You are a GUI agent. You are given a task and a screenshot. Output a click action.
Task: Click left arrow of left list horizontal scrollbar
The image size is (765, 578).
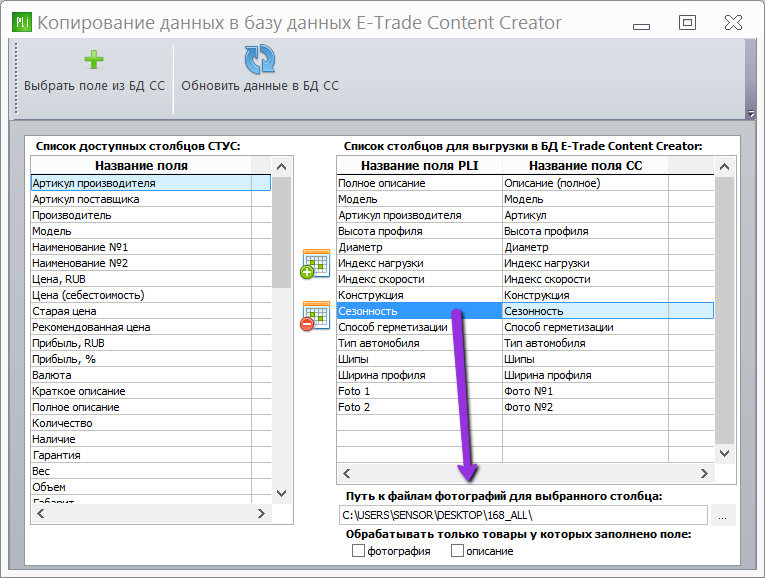point(41,514)
